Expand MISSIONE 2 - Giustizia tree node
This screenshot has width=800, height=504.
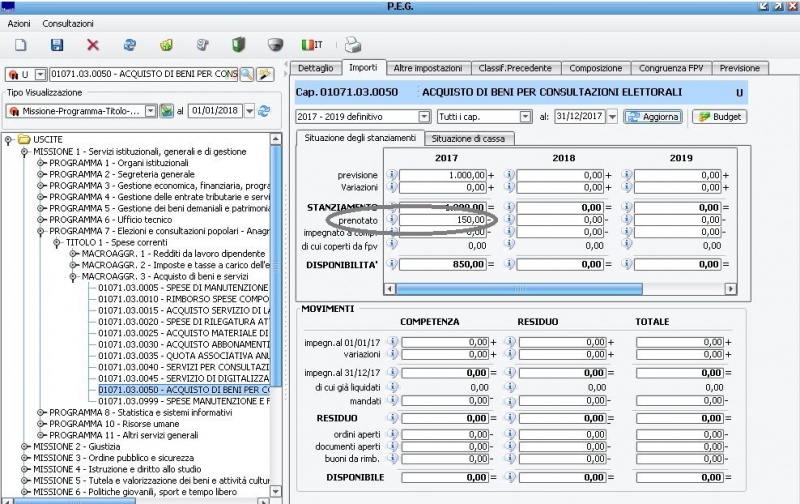click(x=25, y=446)
